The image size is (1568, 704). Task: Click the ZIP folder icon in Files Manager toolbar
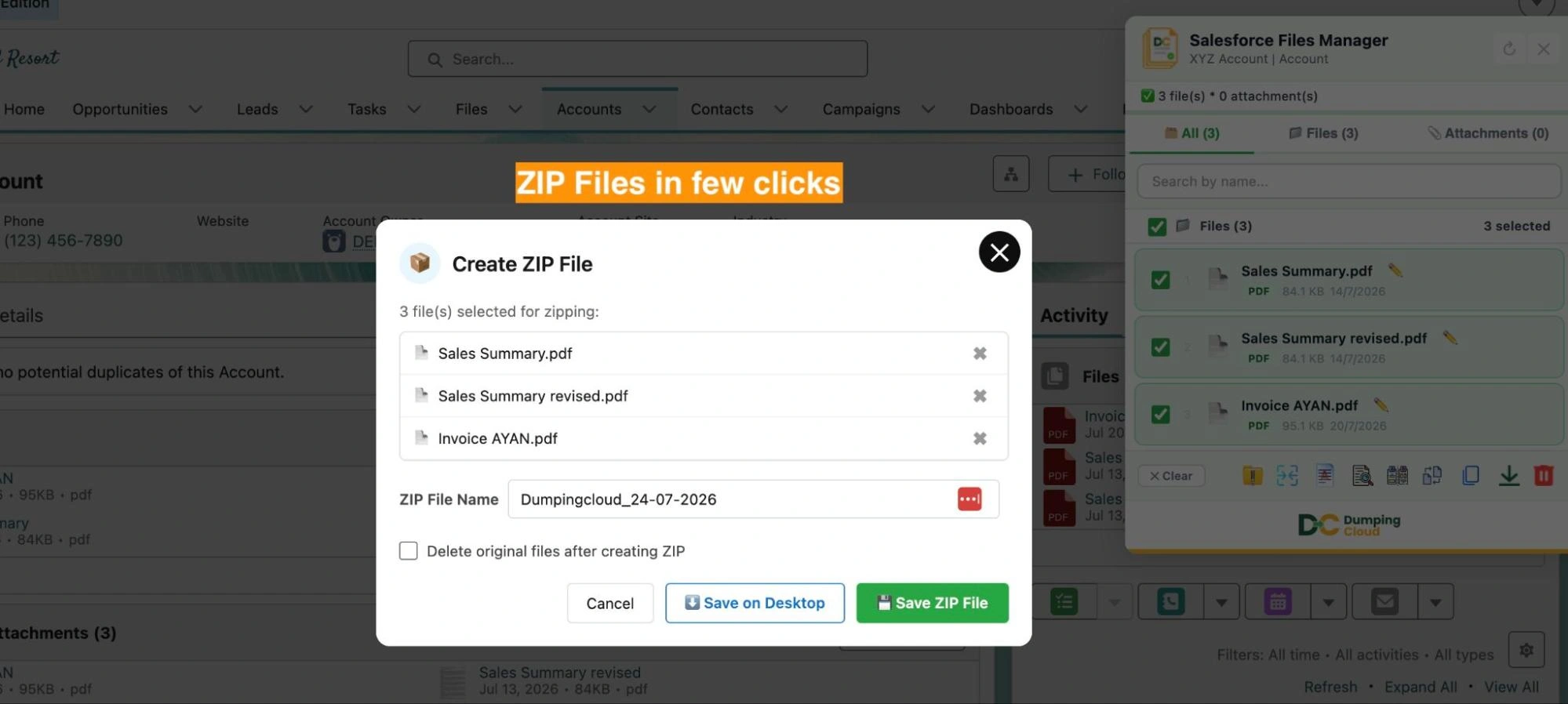point(1253,475)
